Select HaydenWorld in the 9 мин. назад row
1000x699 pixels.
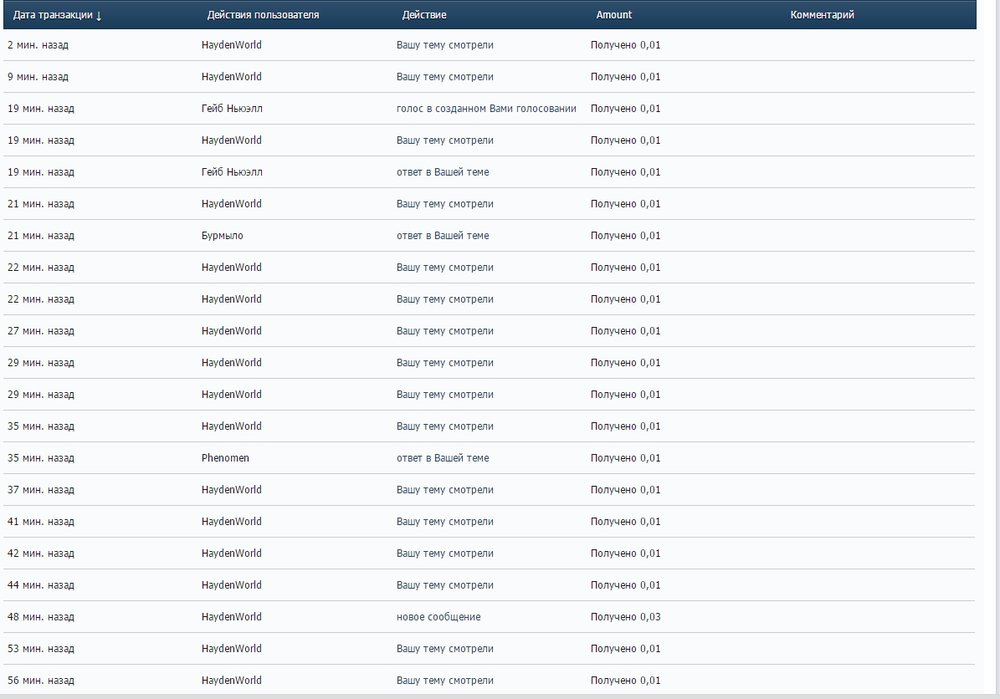point(231,77)
